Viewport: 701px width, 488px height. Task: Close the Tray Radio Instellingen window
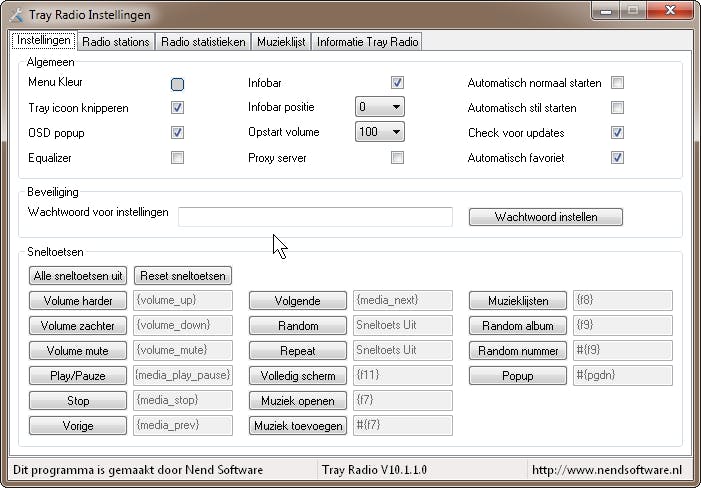670,10
